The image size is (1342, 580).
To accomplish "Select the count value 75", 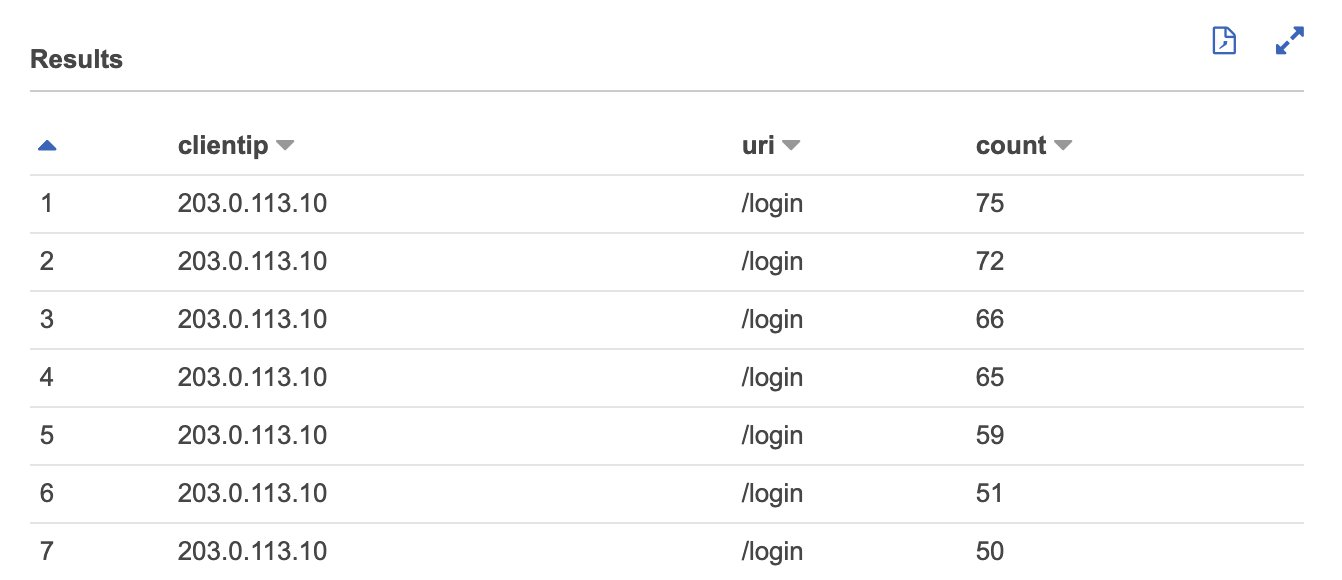I will pos(990,204).
